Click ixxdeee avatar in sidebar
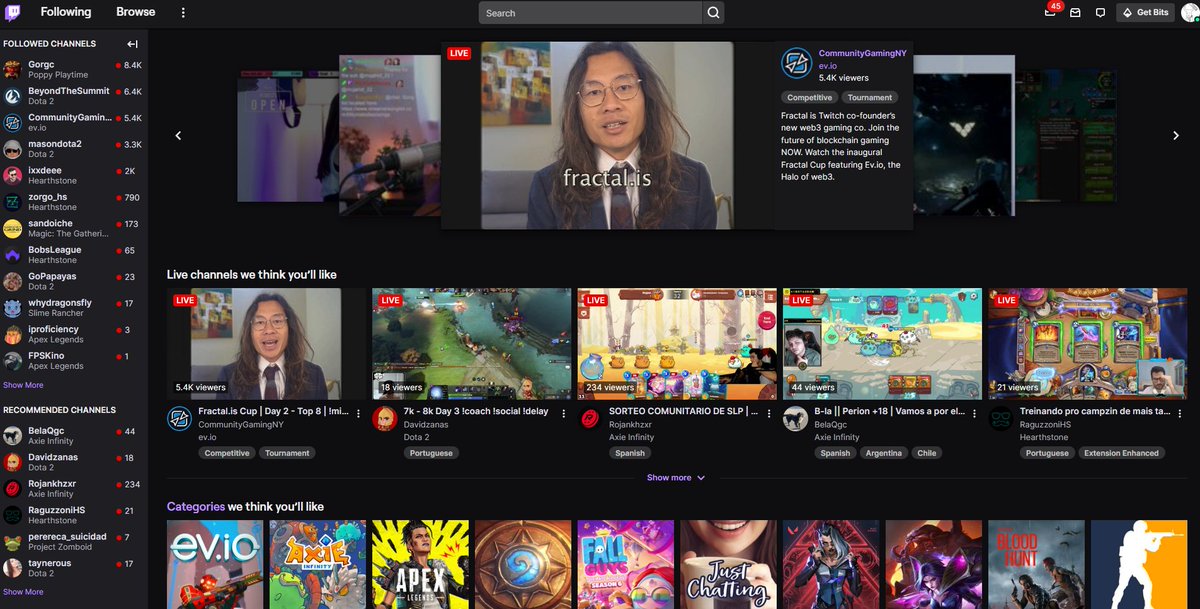This screenshot has height=609, width=1200. (x=12, y=175)
